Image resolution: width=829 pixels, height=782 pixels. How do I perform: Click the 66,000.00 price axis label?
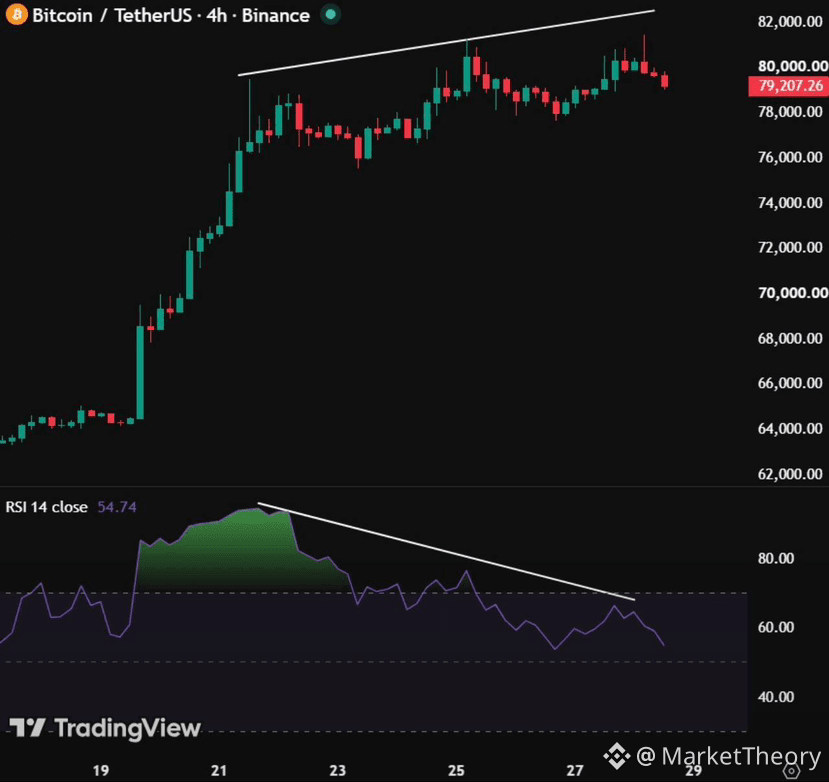tap(790, 383)
